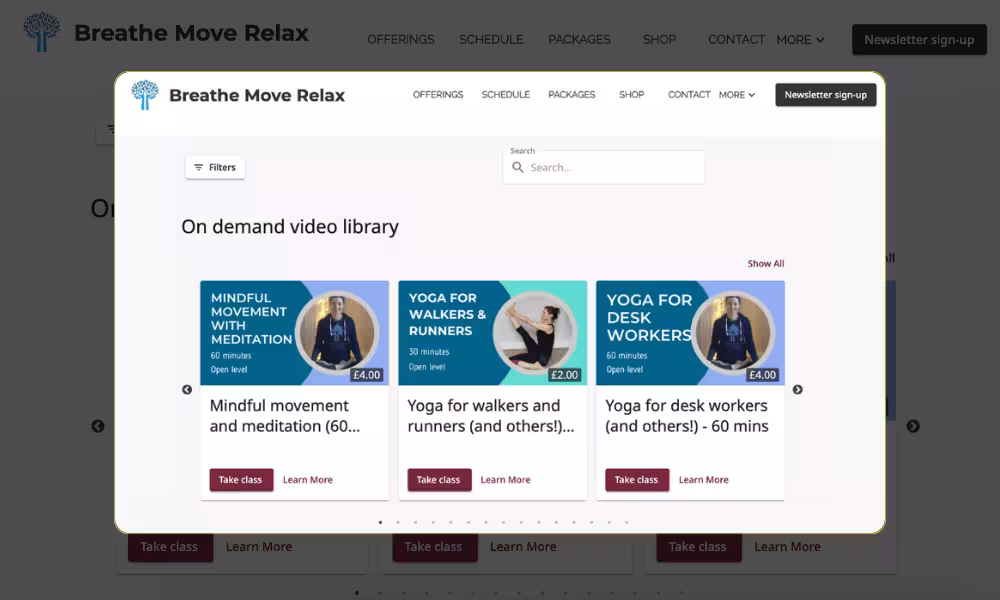Open OFFERINGS on the background page navigation
The image size is (1000, 600).
pos(401,40)
